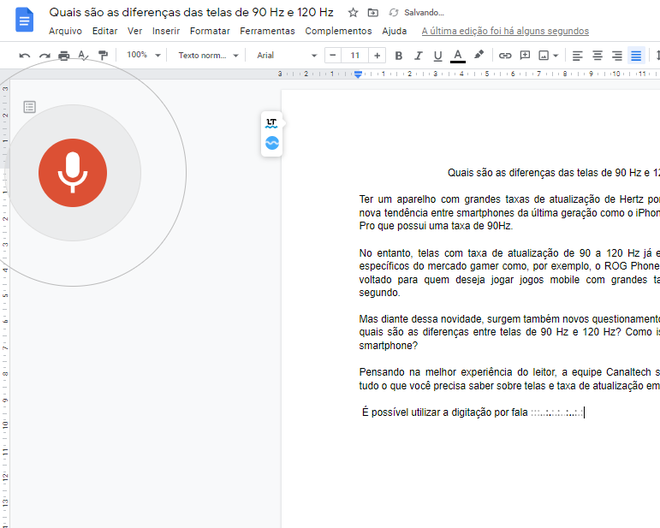Open the Formatar menu
This screenshot has width=660, height=528.
pyautogui.click(x=210, y=31)
